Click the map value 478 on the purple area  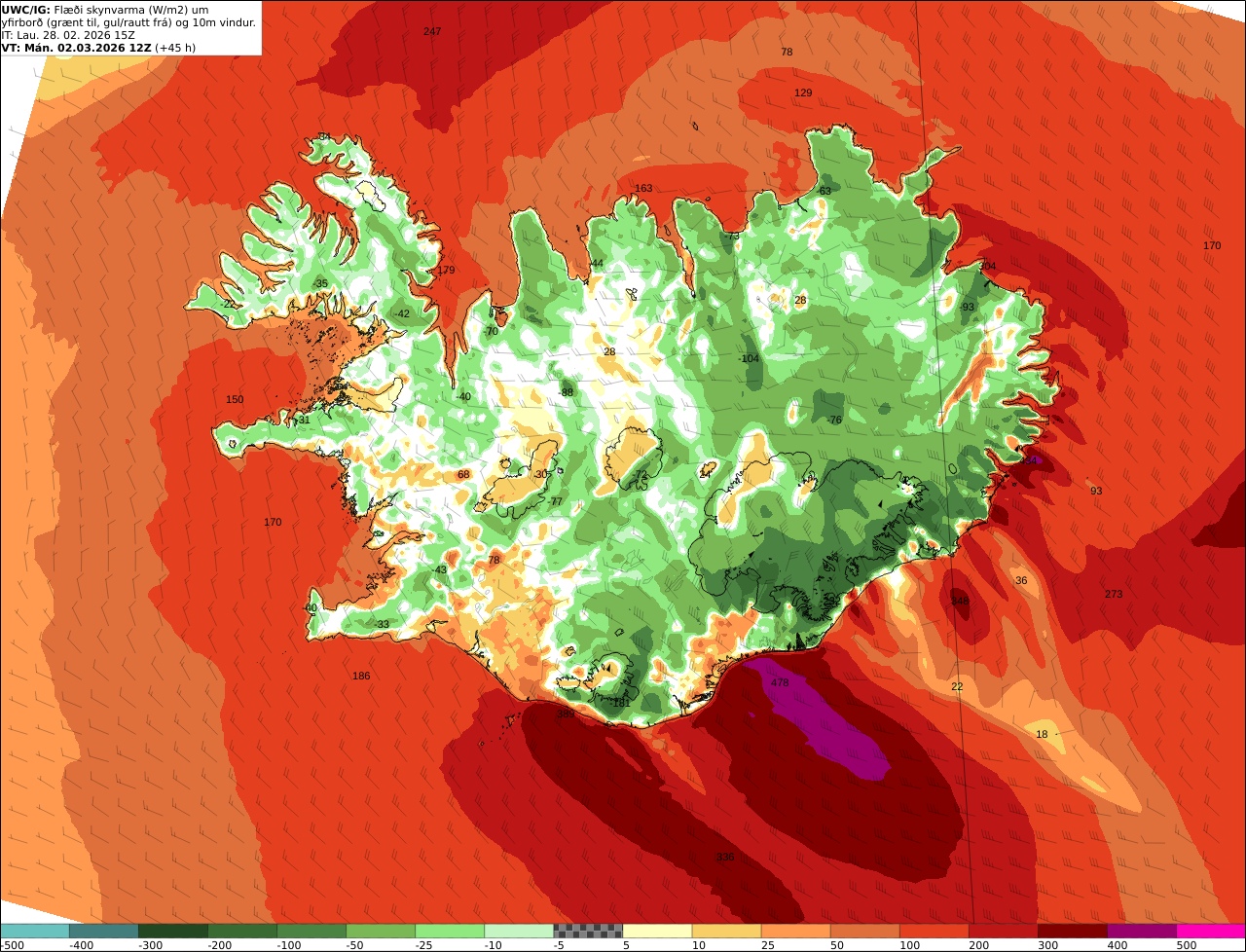coord(780,683)
